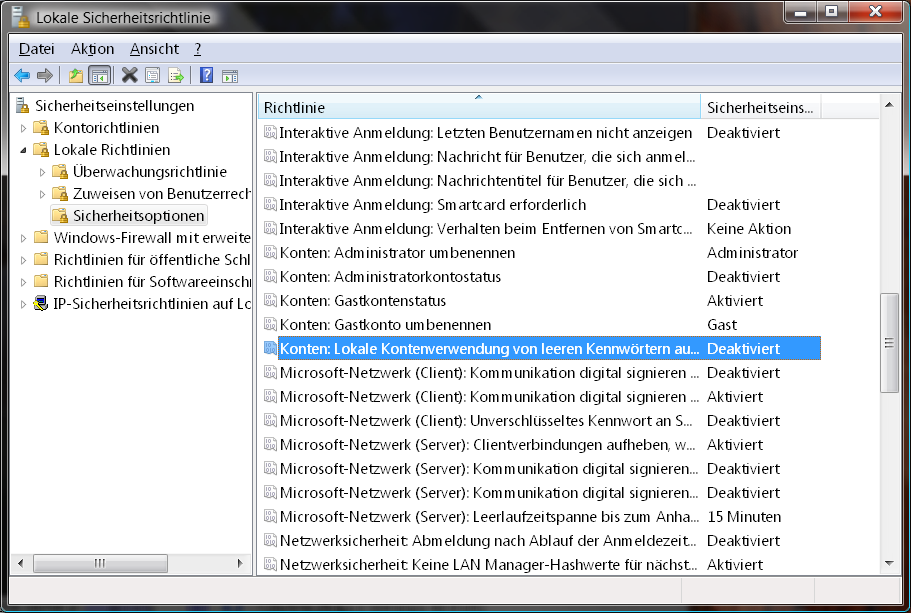The height and width of the screenshot is (613, 911).
Task: Open the Ansicht menu
Action: click(154, 48)
